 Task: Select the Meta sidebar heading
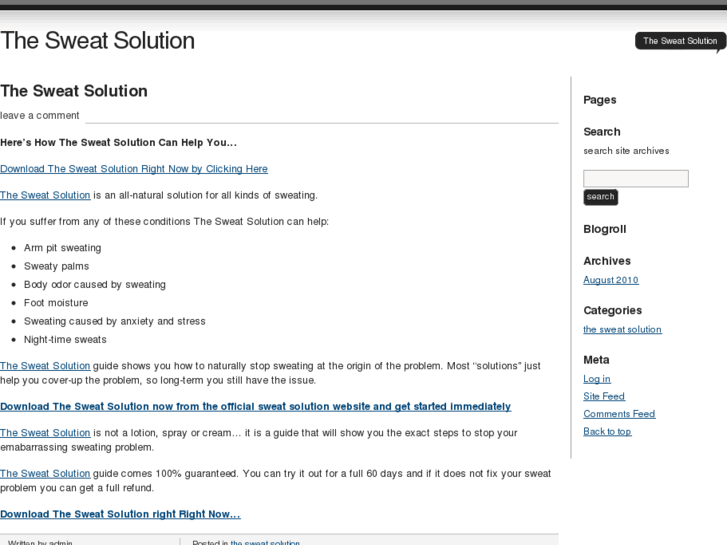coord(596,360)
